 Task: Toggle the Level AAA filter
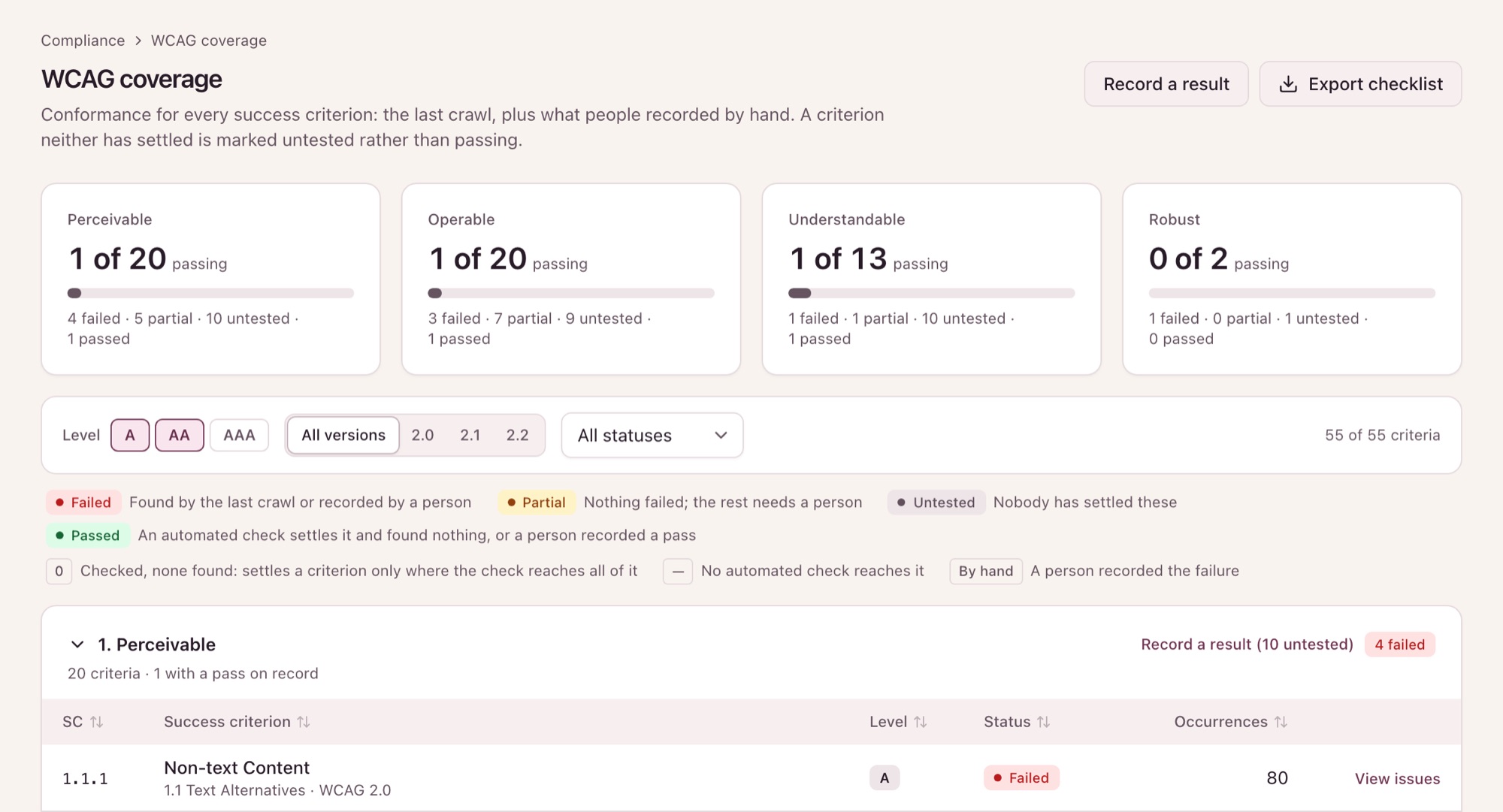239,435
